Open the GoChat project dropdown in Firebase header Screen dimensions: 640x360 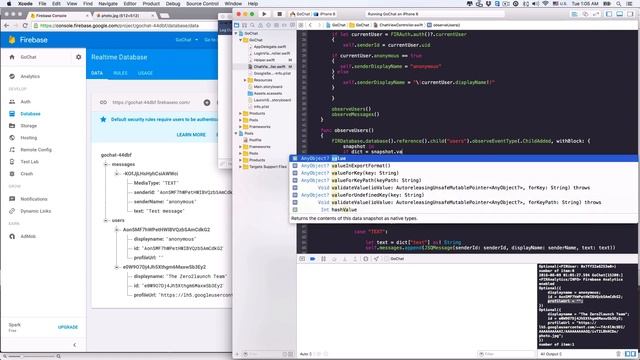[187, 40]
